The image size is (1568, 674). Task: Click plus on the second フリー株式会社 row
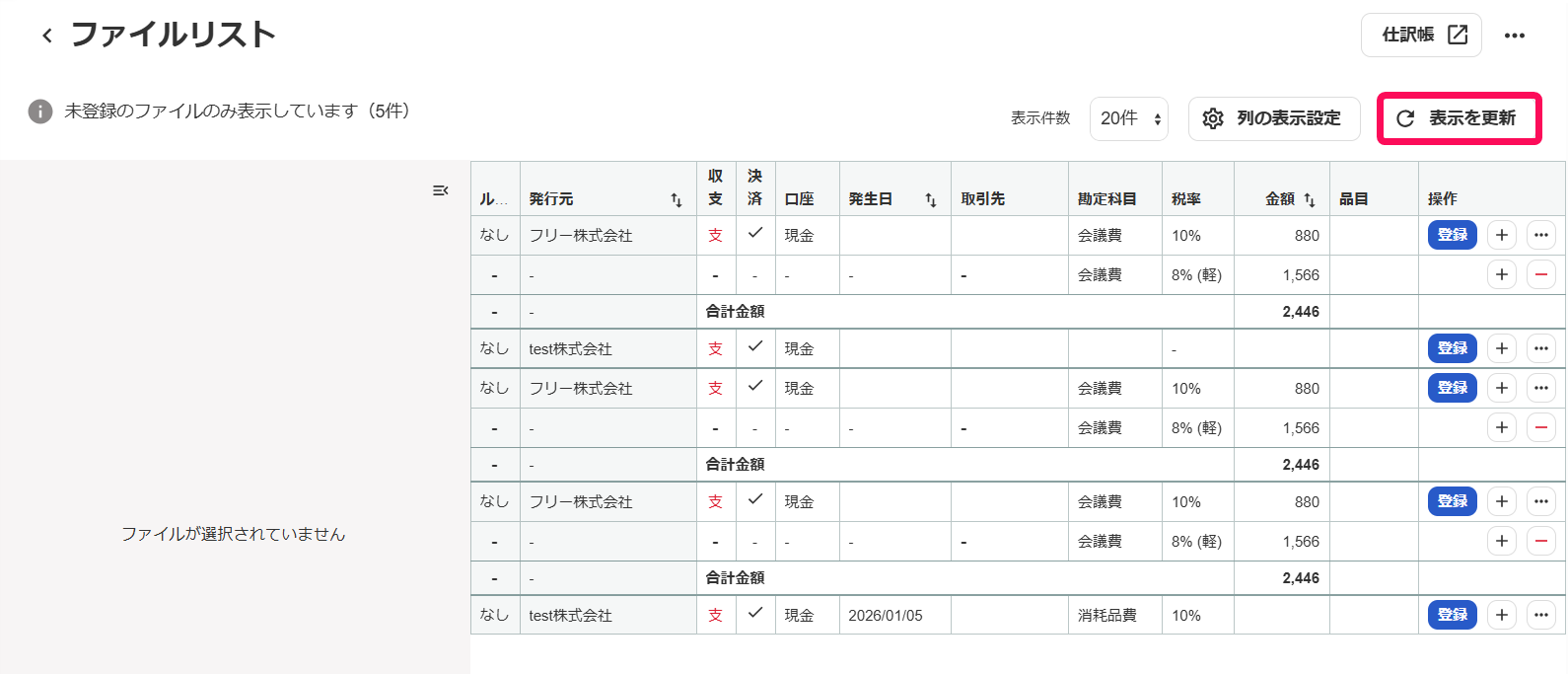click(x=1501, y=388)
